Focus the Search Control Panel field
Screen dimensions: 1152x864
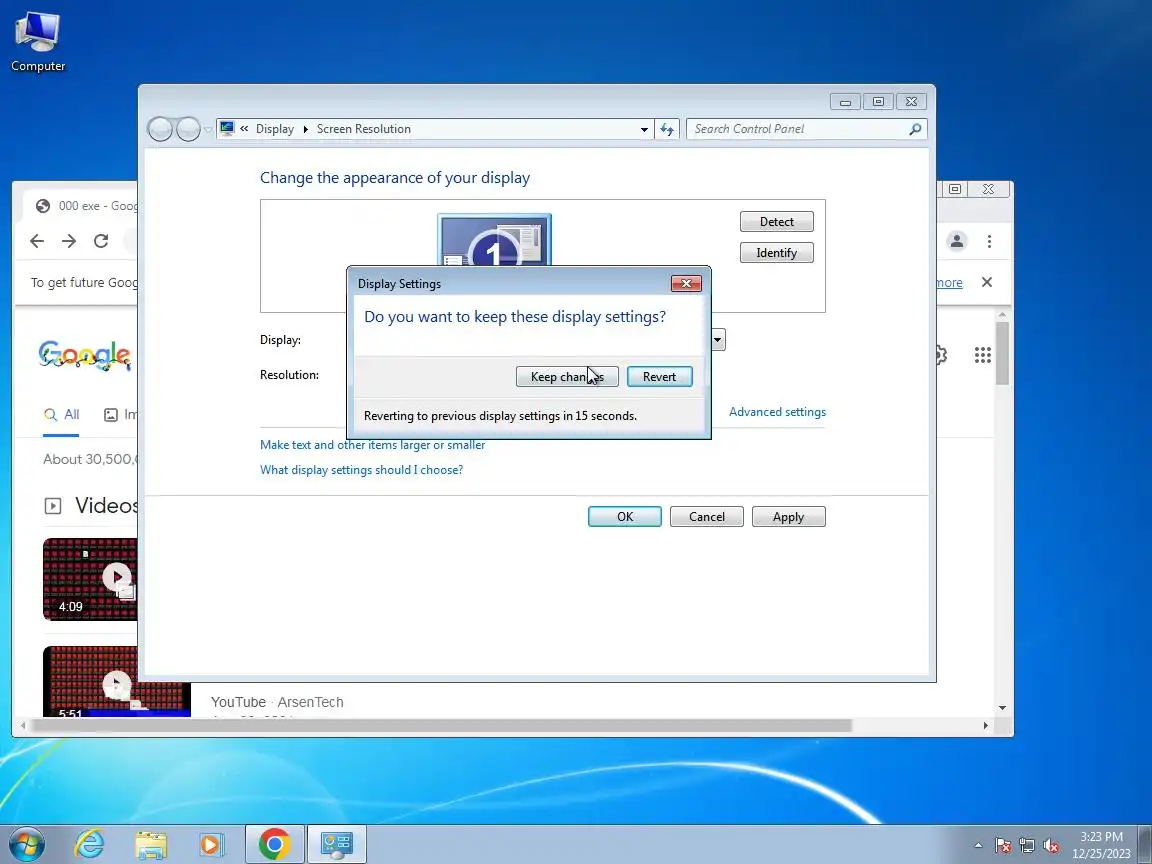[799, 129]
